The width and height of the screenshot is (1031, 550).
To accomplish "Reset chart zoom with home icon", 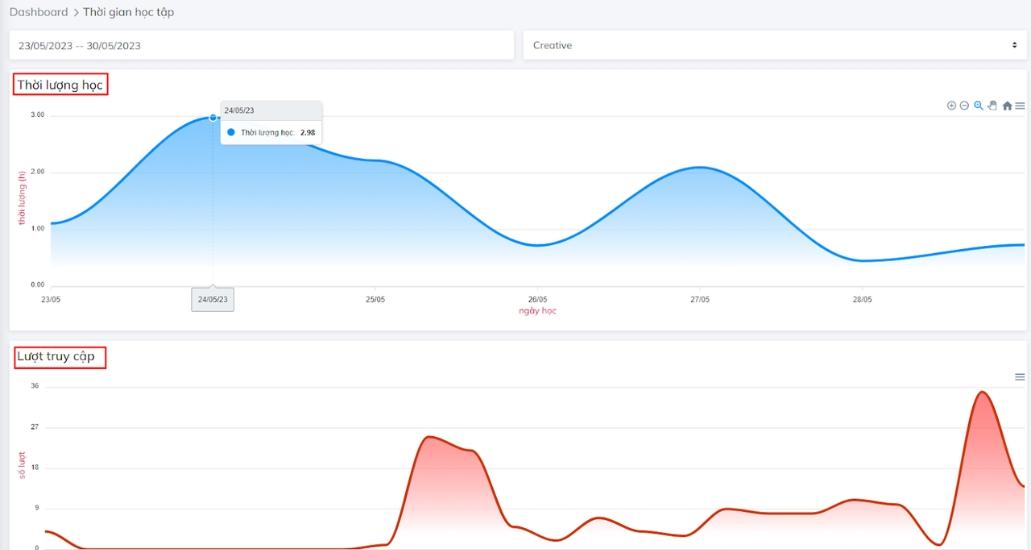I will (1007, 105).
